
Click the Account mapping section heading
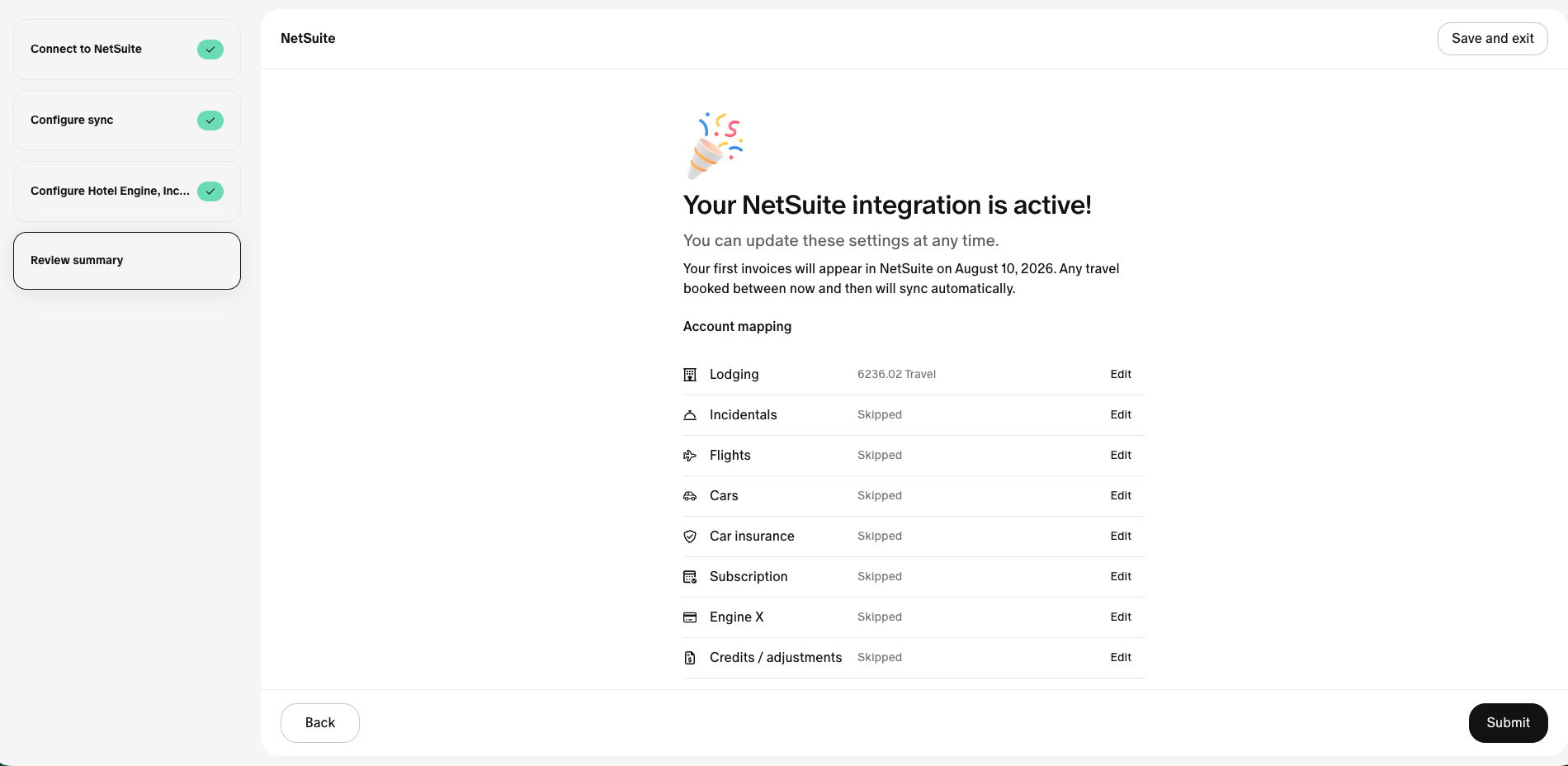737,326
